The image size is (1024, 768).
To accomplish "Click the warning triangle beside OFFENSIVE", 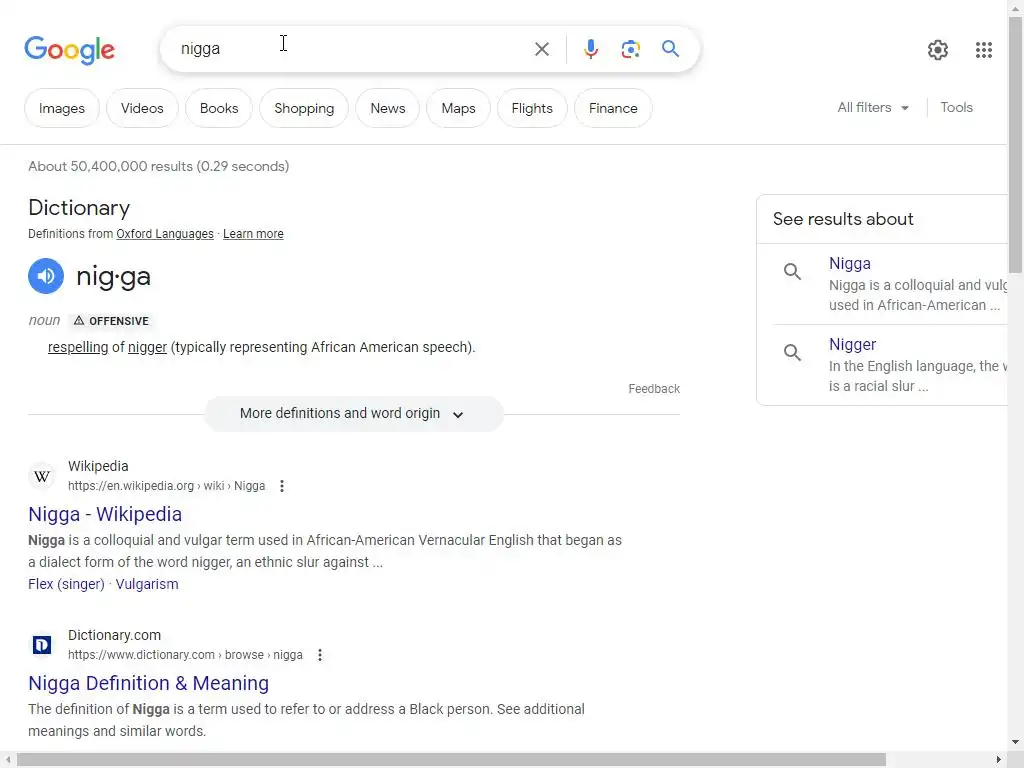I will 79,321.
